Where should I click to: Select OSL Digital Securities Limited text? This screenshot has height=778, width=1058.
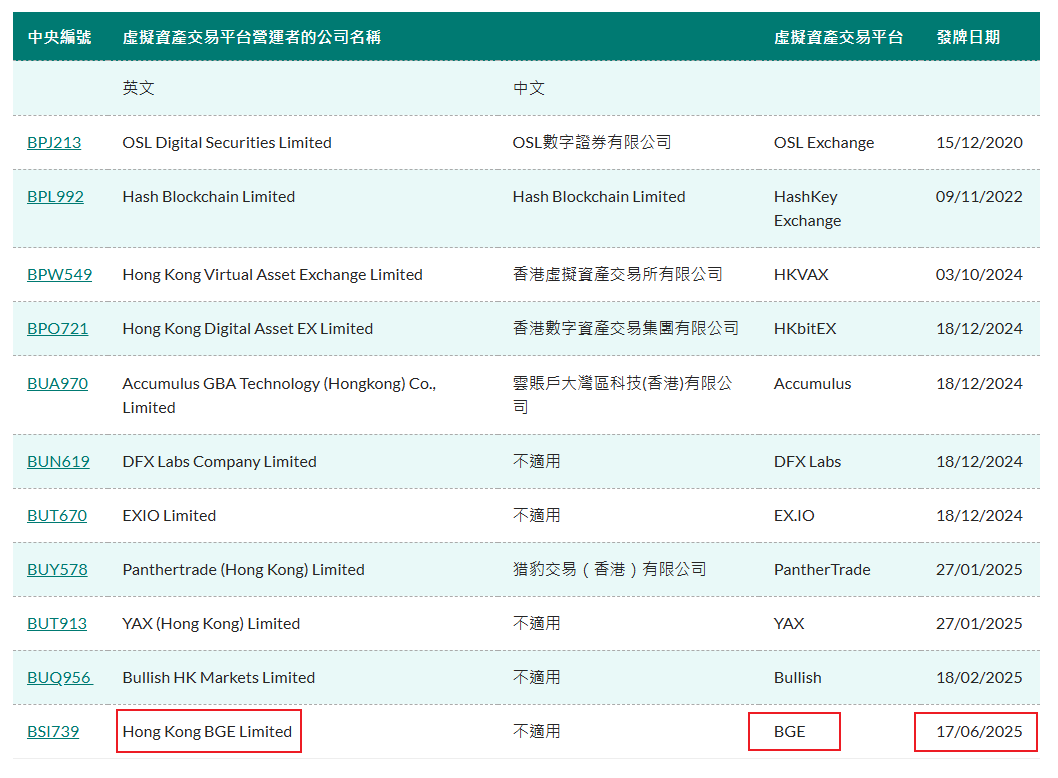click(x=227, y=142)
